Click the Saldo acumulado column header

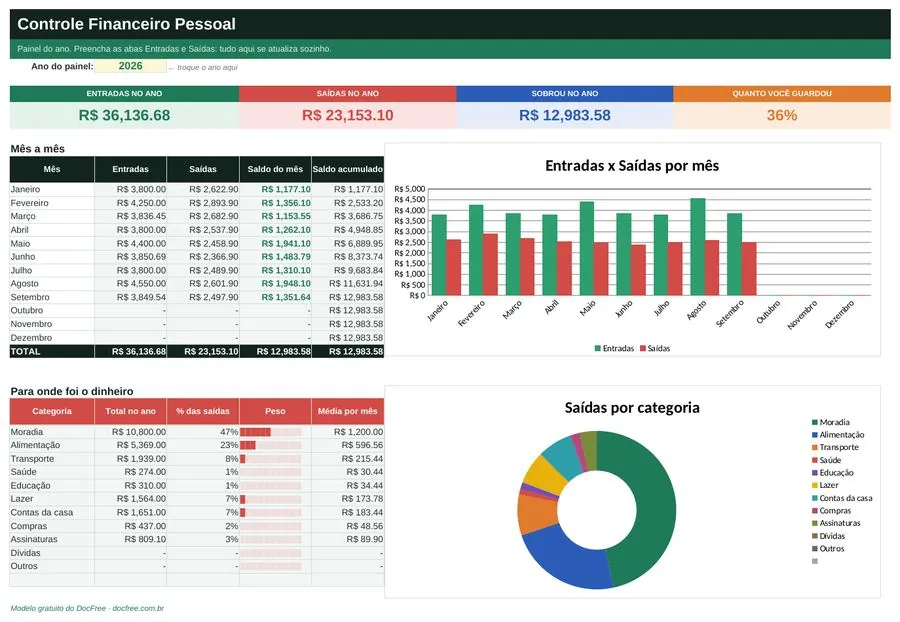[347, 169]
